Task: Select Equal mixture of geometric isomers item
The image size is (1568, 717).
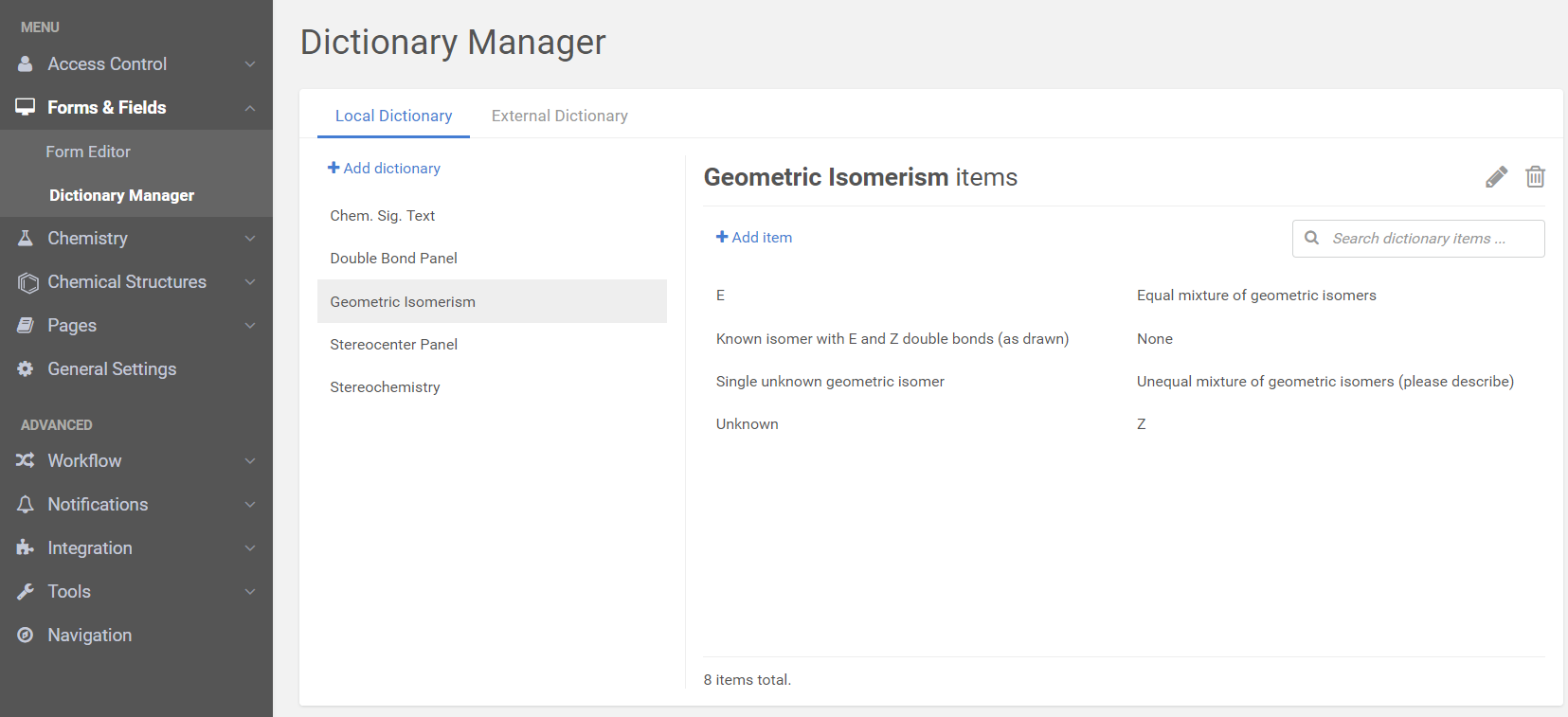Action: (x=1256, y=295)
